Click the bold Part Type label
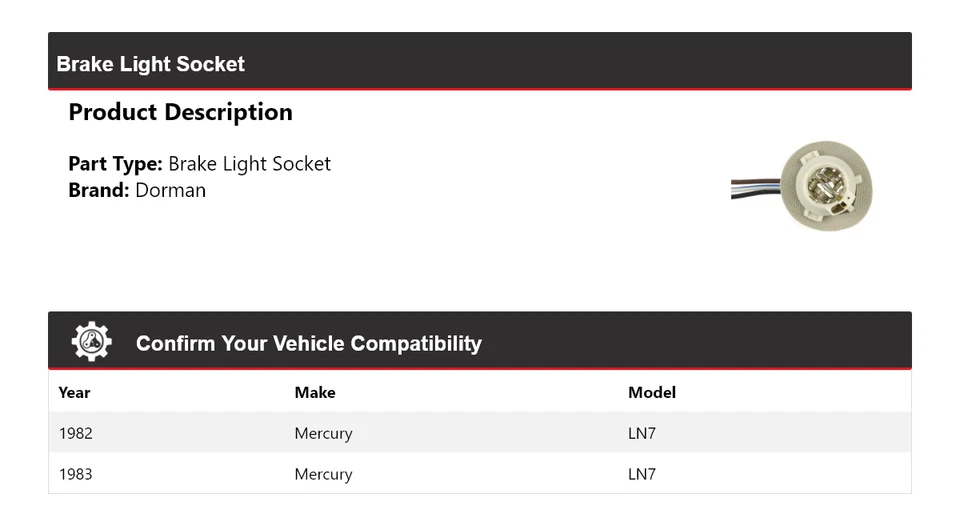Viewport: 960px width, 526px height. (115, 164)
